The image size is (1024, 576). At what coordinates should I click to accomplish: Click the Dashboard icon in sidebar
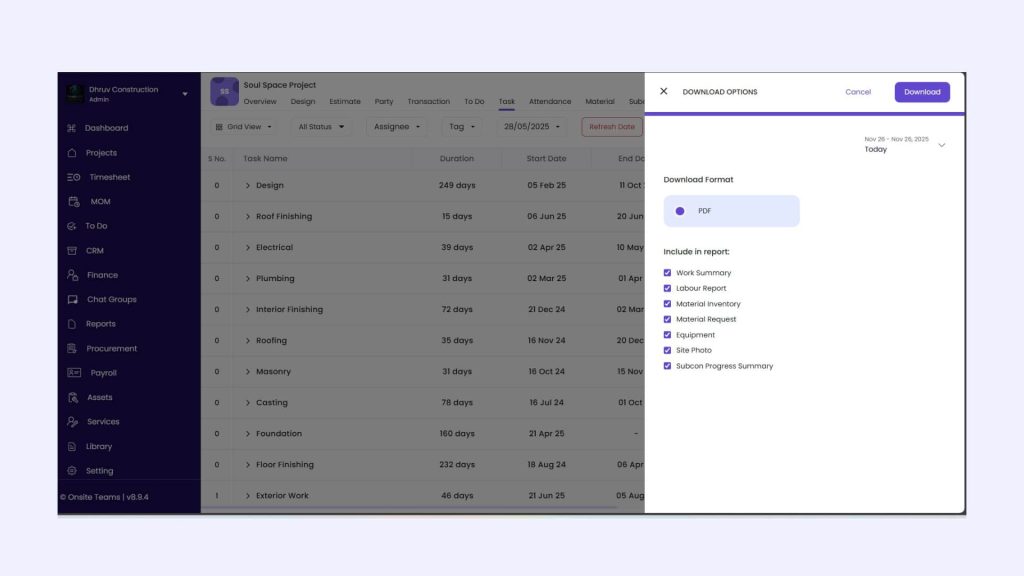coord(72,128)
